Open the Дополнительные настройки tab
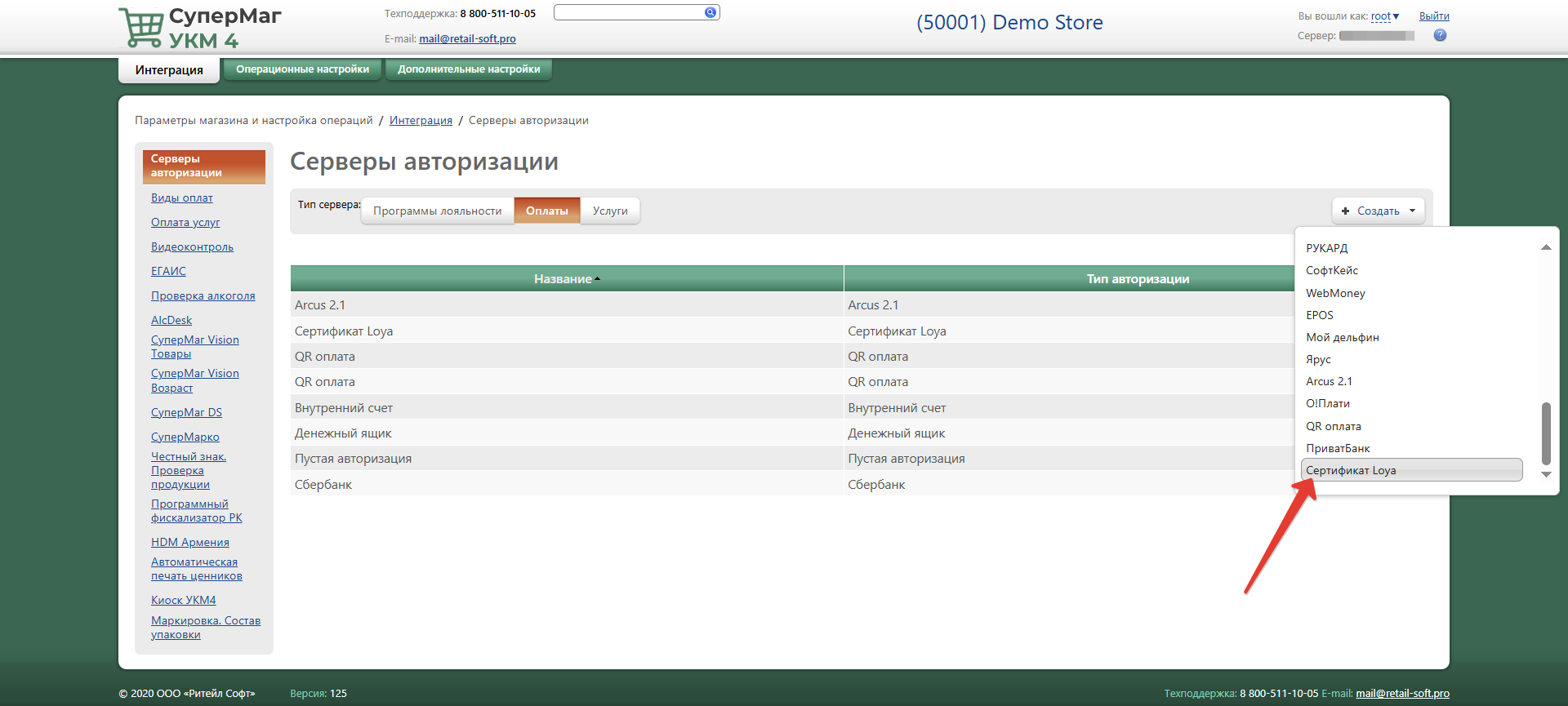The image size is (1568, 706). [x=469, y=69]
